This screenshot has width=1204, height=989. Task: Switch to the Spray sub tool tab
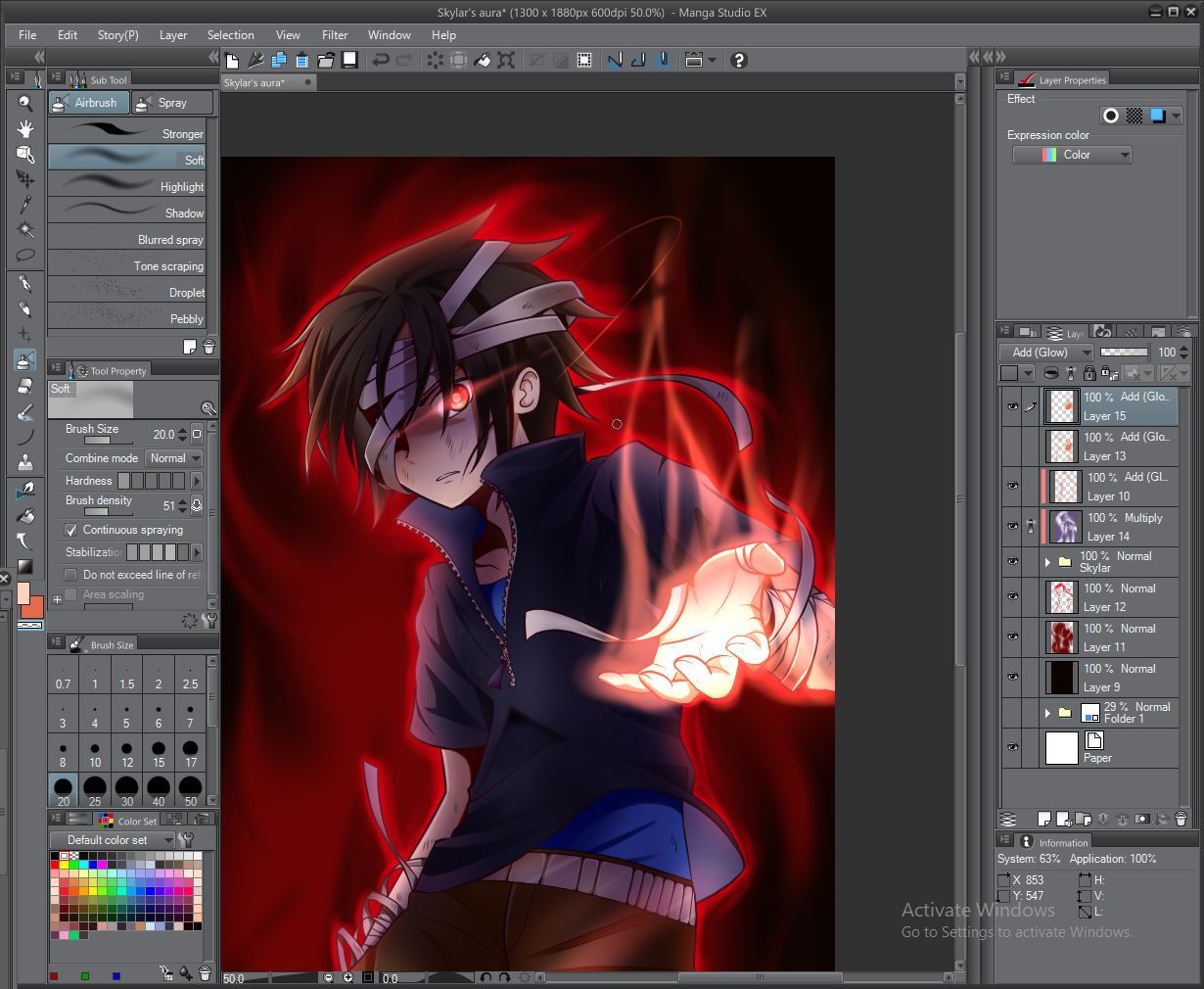click(x=172, y=103)
